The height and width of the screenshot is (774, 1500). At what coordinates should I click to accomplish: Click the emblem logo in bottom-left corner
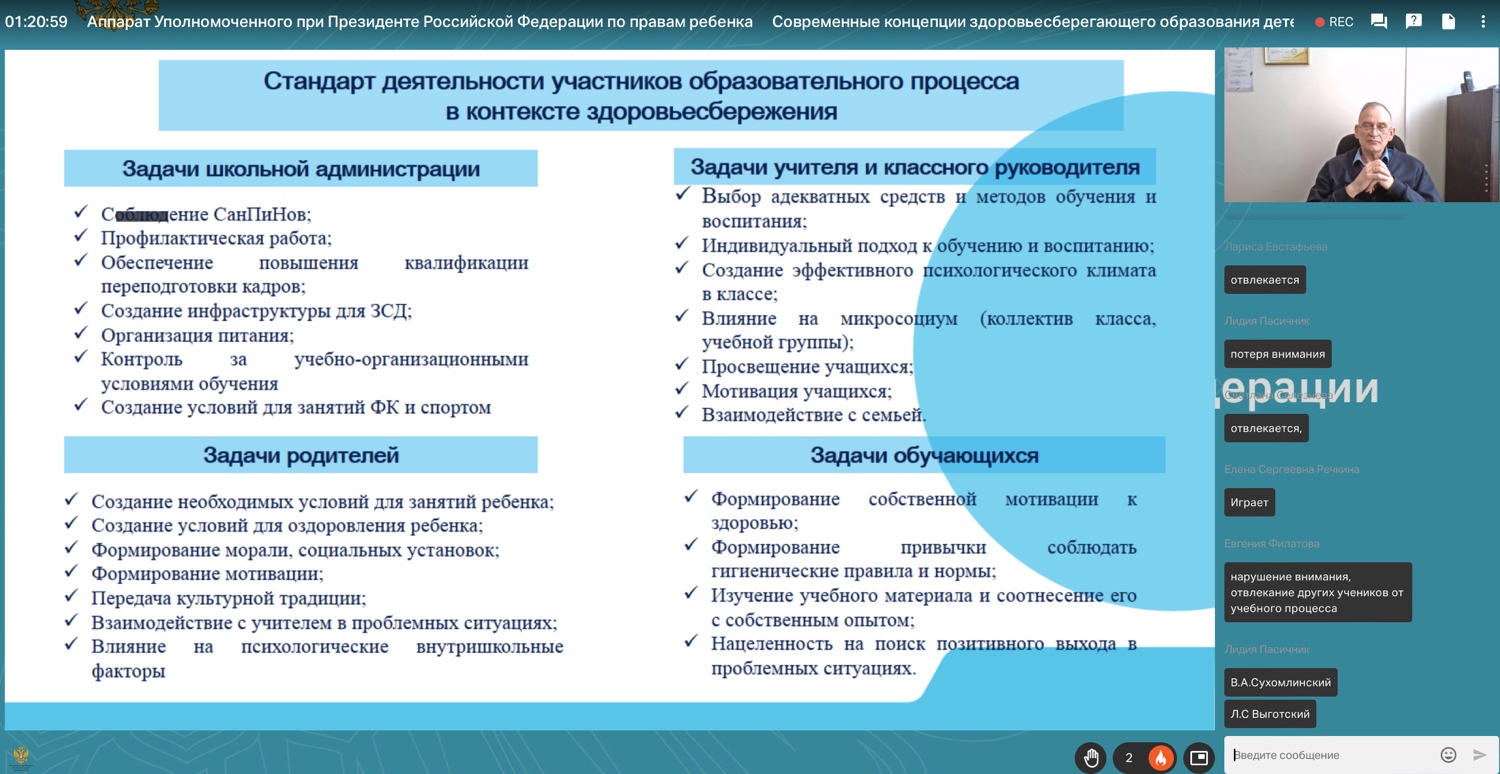tap(20, 756)
